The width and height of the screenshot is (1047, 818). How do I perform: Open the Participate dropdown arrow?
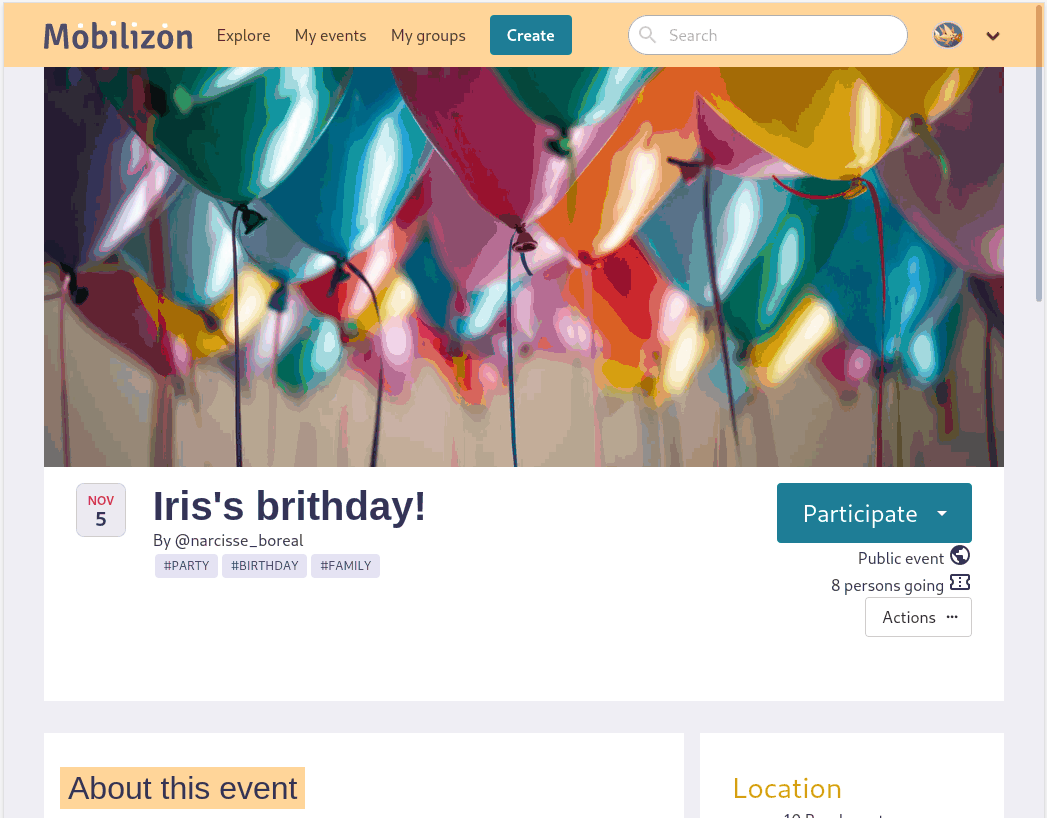[x=942, y=513]
